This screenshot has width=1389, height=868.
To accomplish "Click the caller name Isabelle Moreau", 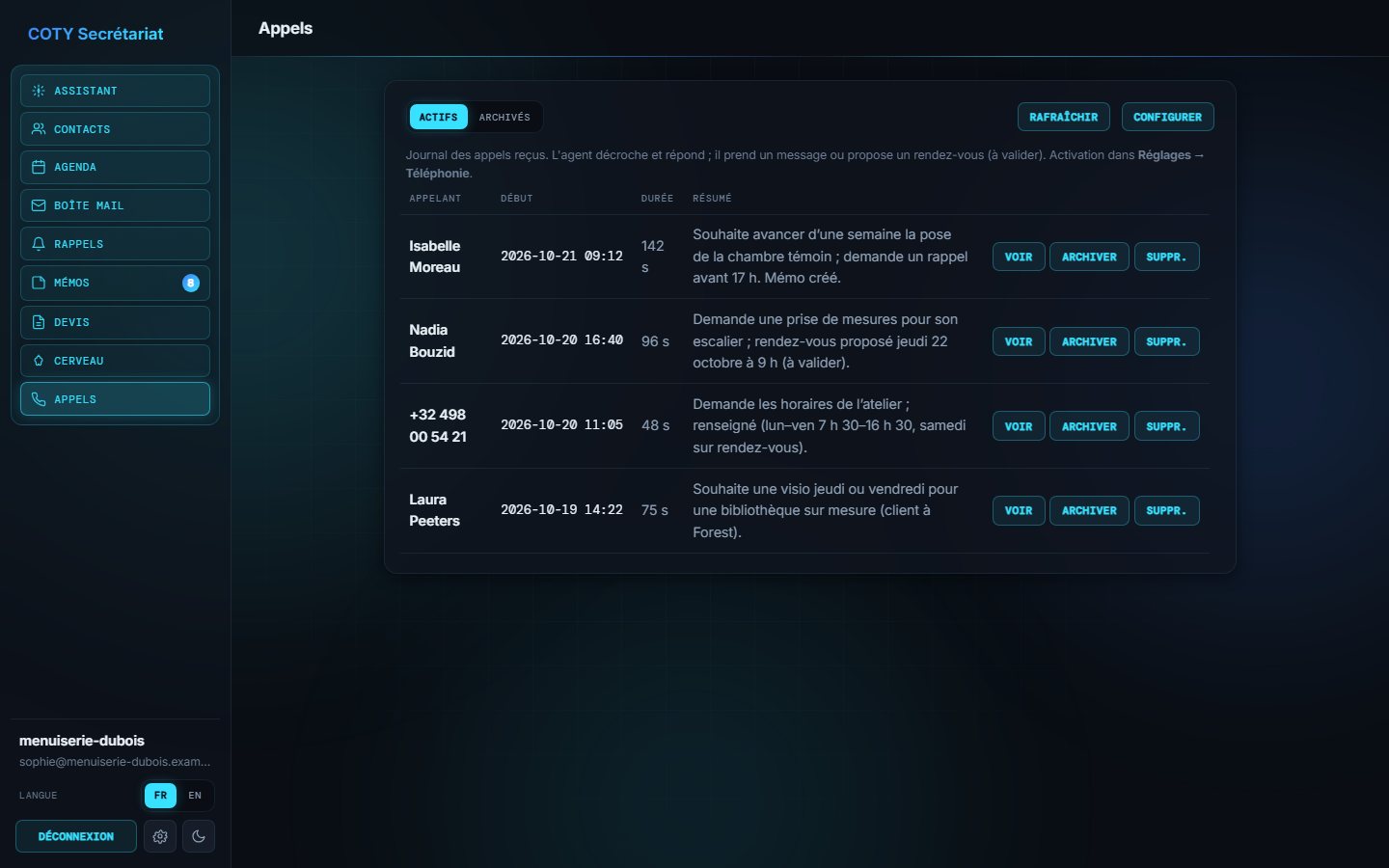I will (435, 257).
